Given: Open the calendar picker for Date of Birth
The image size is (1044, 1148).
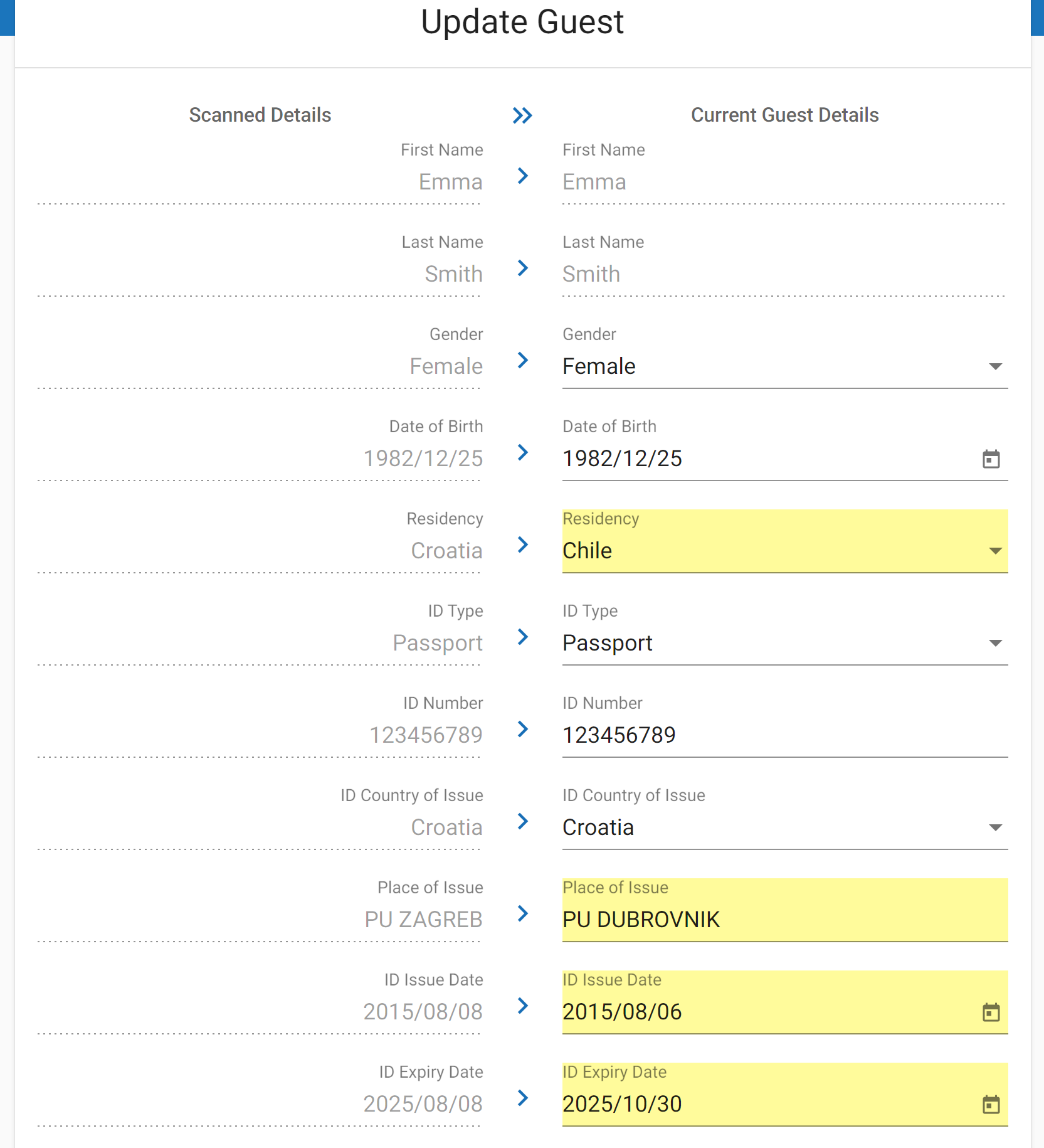Looking at the screenshot, I should coord(991,459).
